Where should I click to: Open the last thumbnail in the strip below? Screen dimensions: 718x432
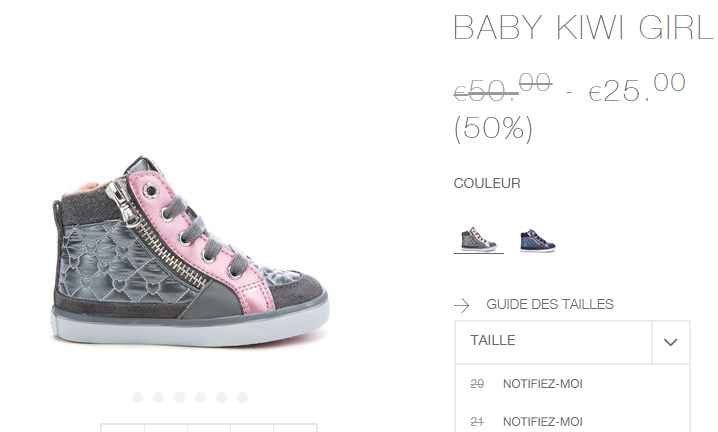tap(295, 428)
